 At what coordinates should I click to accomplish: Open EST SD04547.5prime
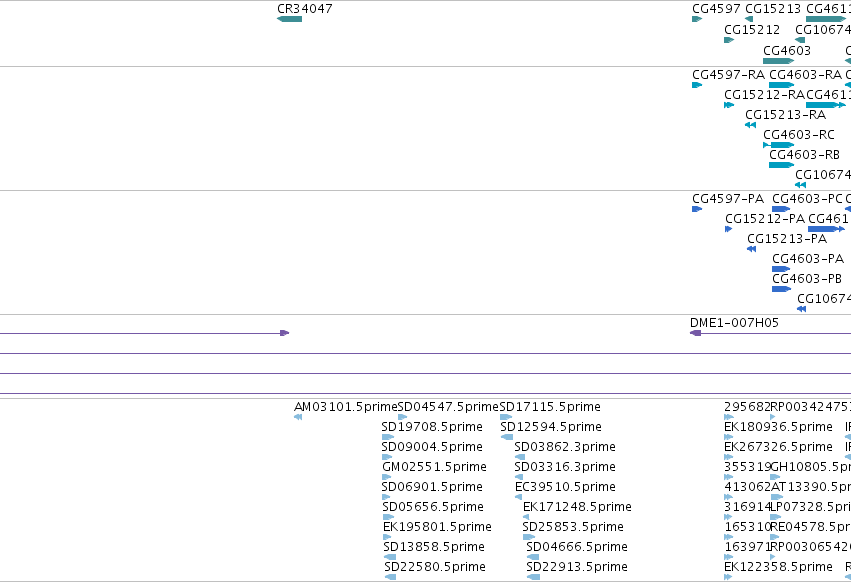click(402, 417)
